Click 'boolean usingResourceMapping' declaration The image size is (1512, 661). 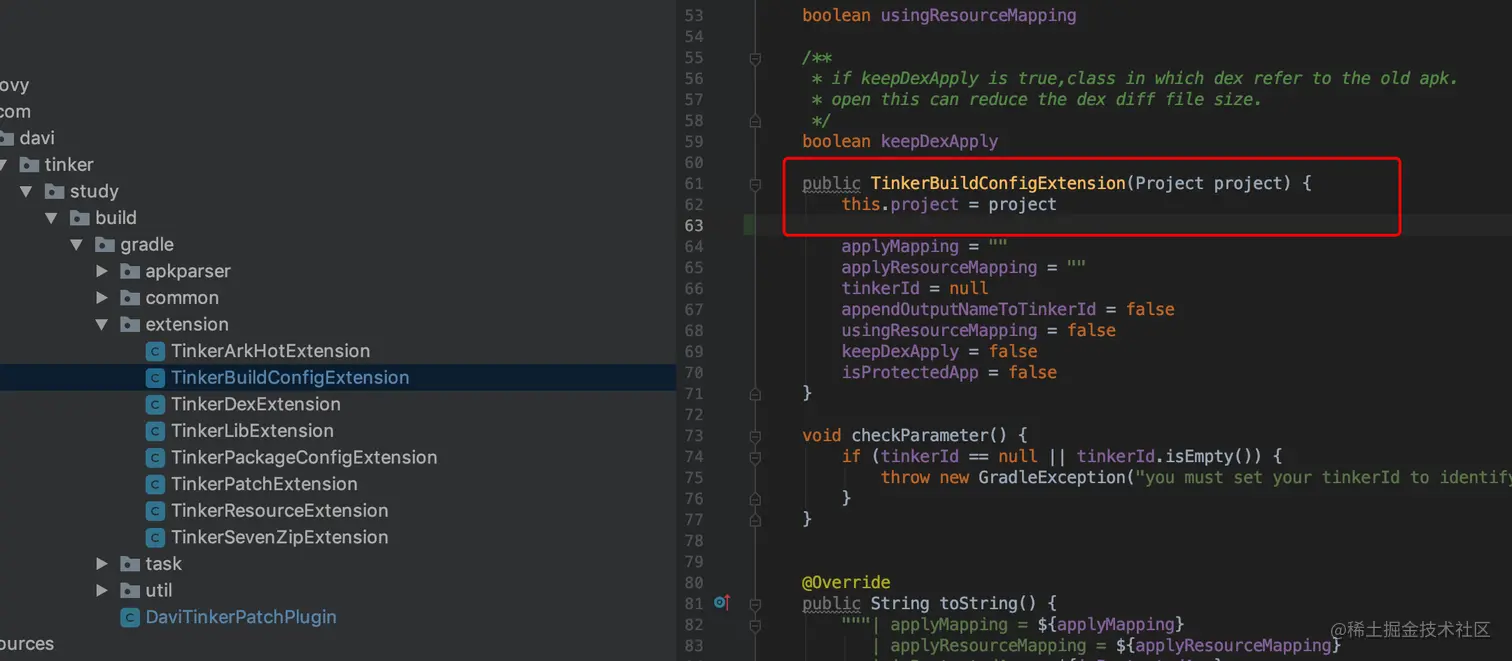[939, 15]
